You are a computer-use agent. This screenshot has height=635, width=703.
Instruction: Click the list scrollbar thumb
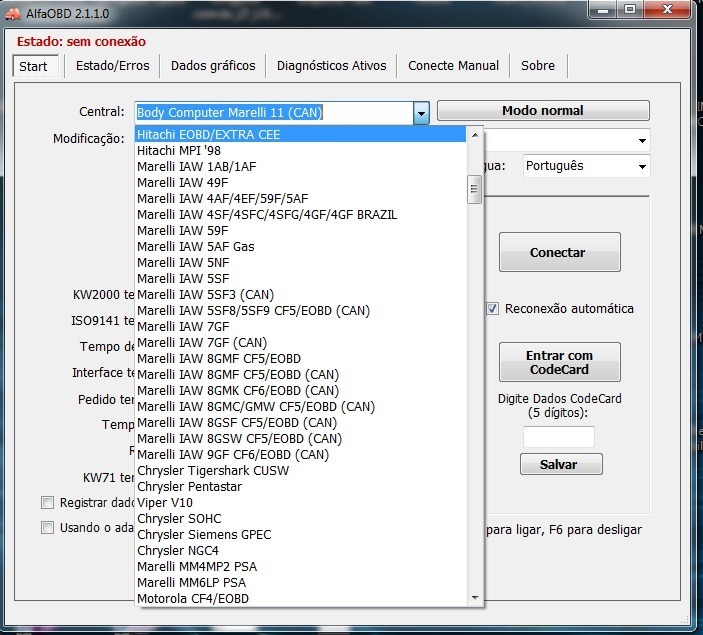[x=474, y=189]
